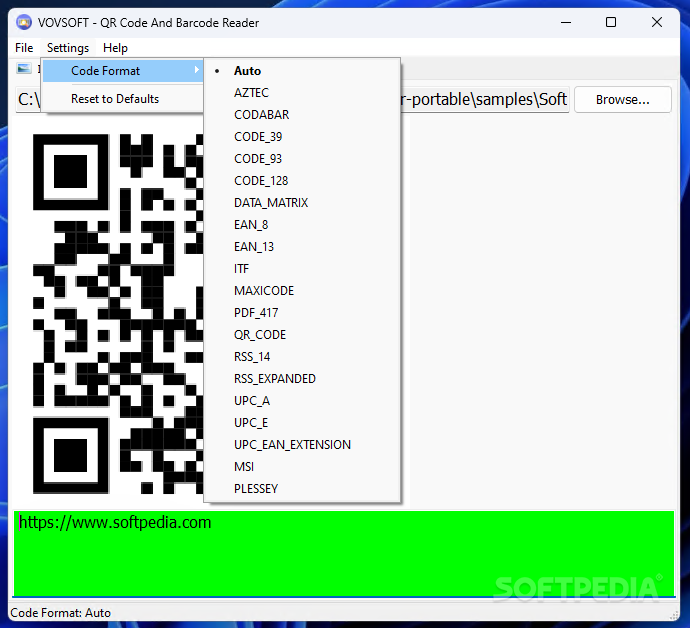Viewport: 690px width, 628px height.
Task: Click the file path input field
Action: coord(484,99)
